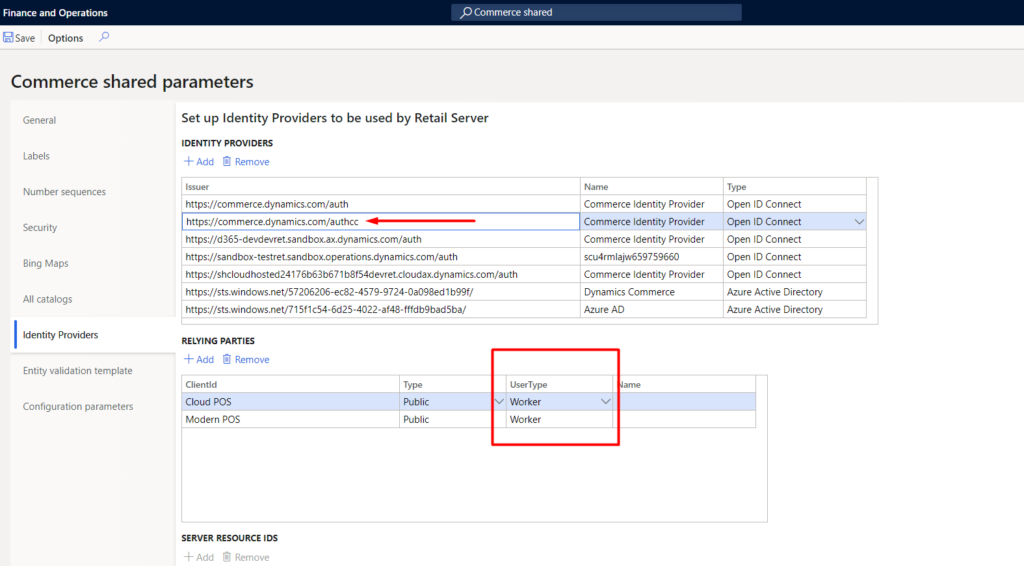Expand the Public Type dropdown for Cloud POS
Viewport: 1024px width, 566px height.
tap(499, 401)
